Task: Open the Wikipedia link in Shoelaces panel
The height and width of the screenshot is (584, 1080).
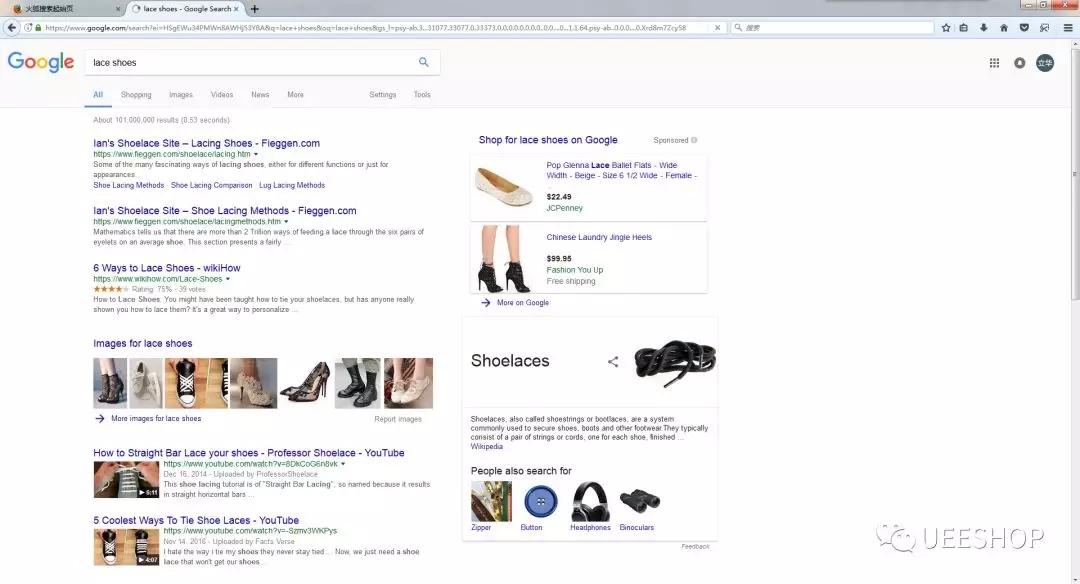Action: tap(486, 446)
